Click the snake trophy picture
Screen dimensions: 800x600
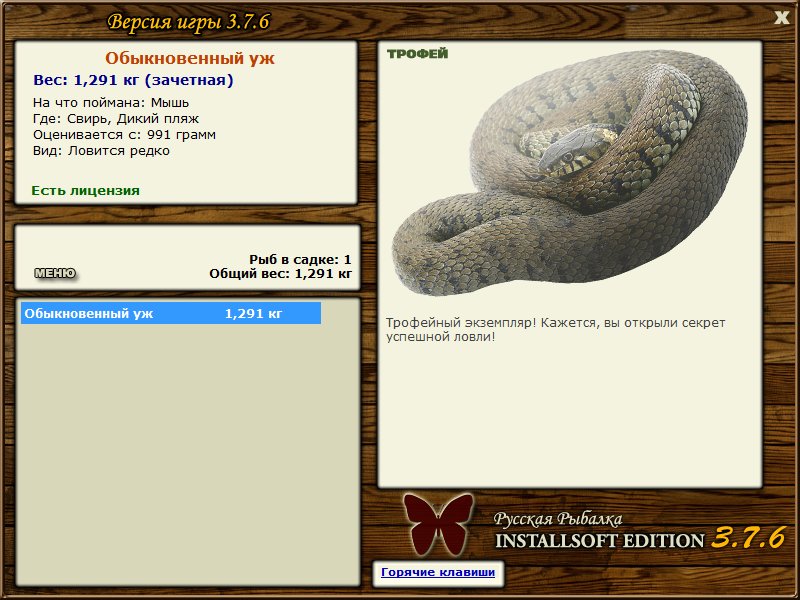pyautogui.click(x=569, y=173)
